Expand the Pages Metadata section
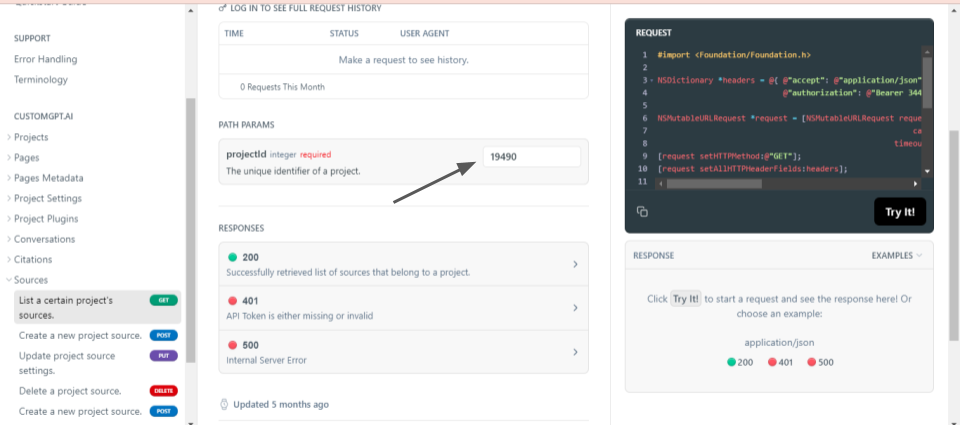960x425 pixels. tap(9, 178)
